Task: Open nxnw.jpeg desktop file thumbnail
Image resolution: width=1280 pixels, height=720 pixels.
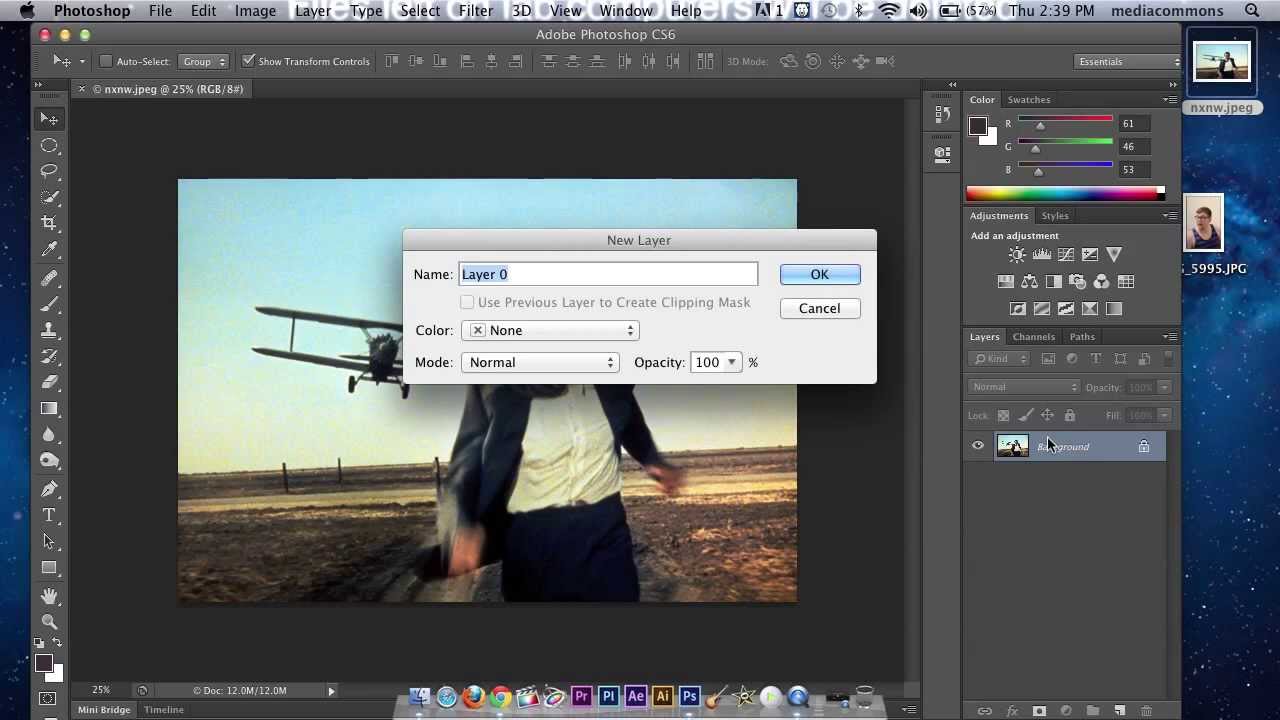Action: click(x=1221, y=64)
